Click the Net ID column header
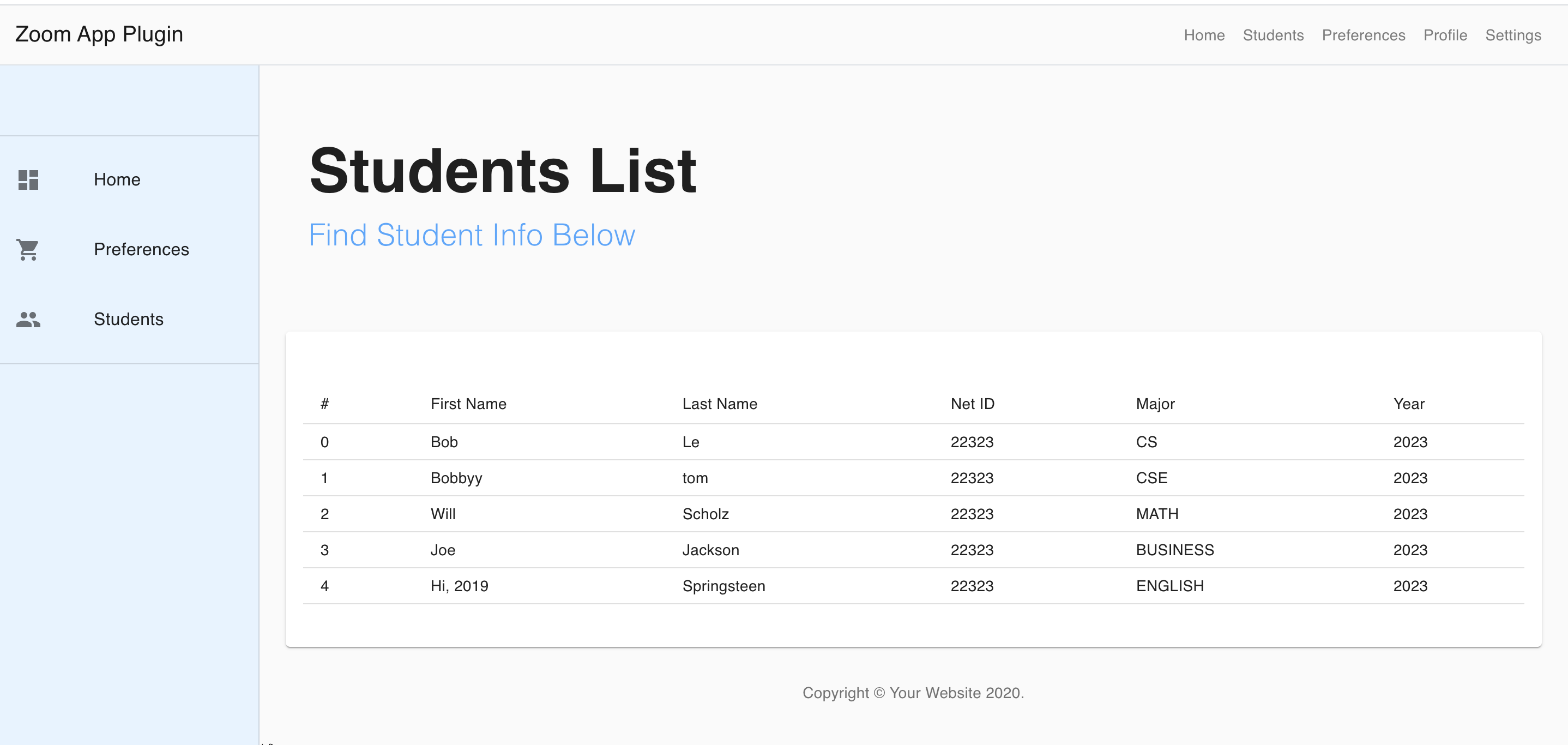The width and height of the screenshot is (1568, 745). [x=972, y=404]
